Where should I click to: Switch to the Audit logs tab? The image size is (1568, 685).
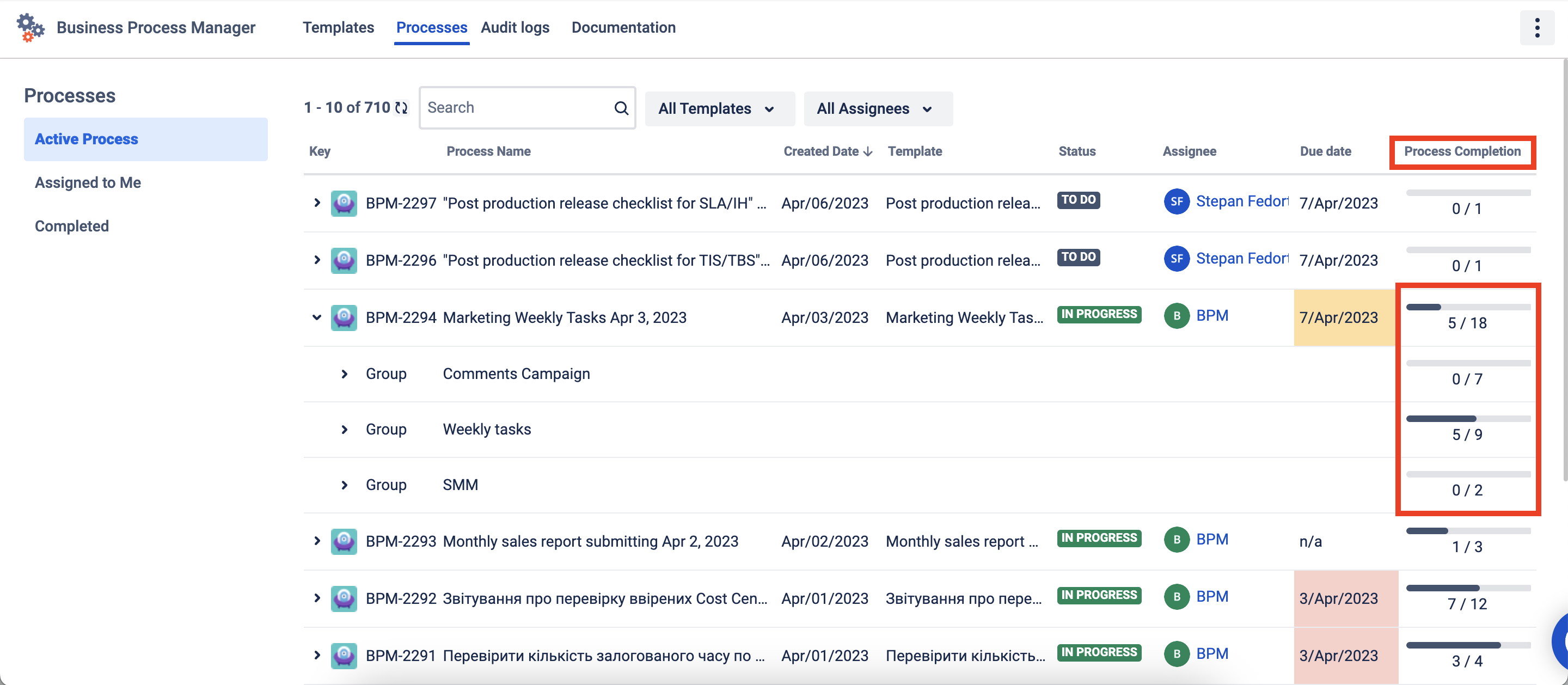(515, 27)
